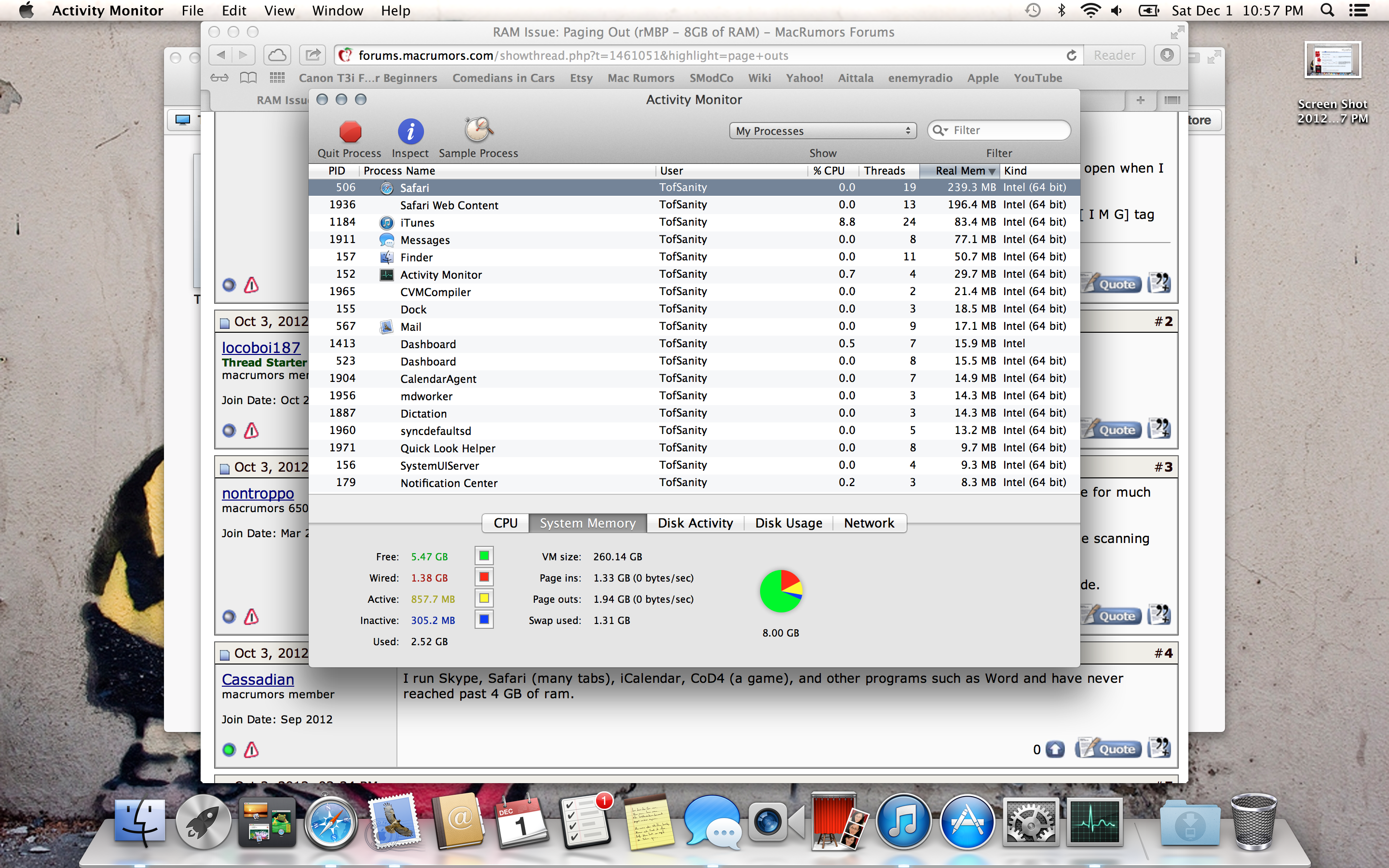Open the nontroppo user profile link
The width and height of the screenshot is (1389, 868).
coord(258,493)
